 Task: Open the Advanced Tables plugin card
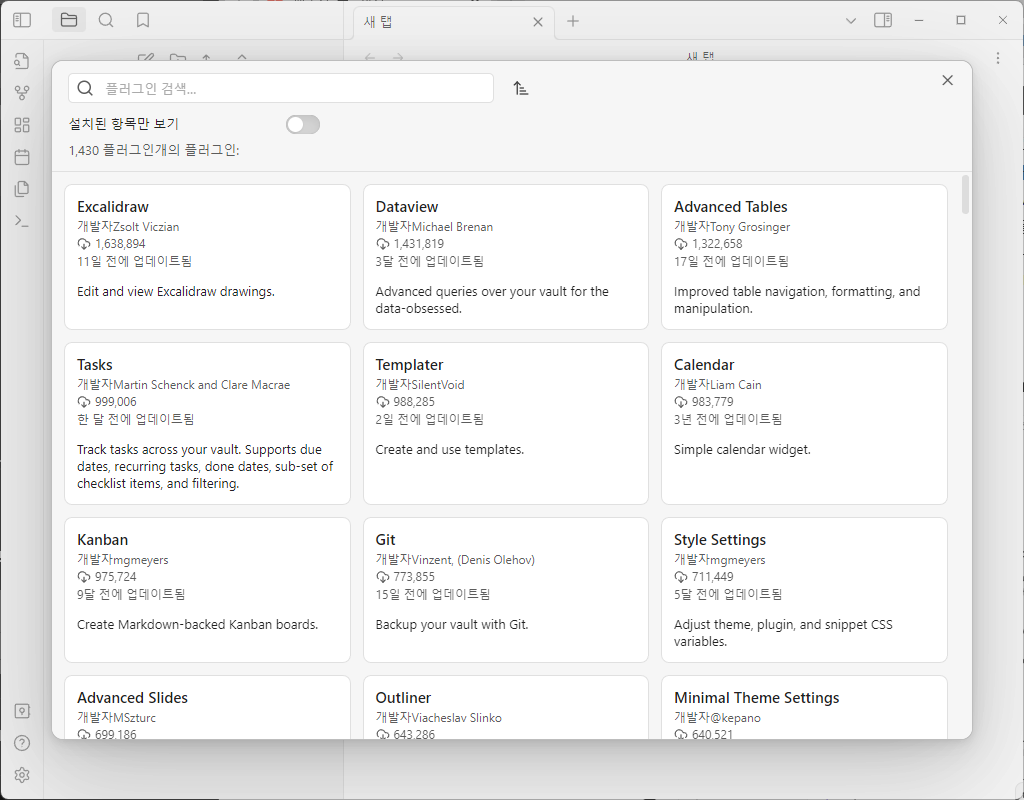(804, 257)
